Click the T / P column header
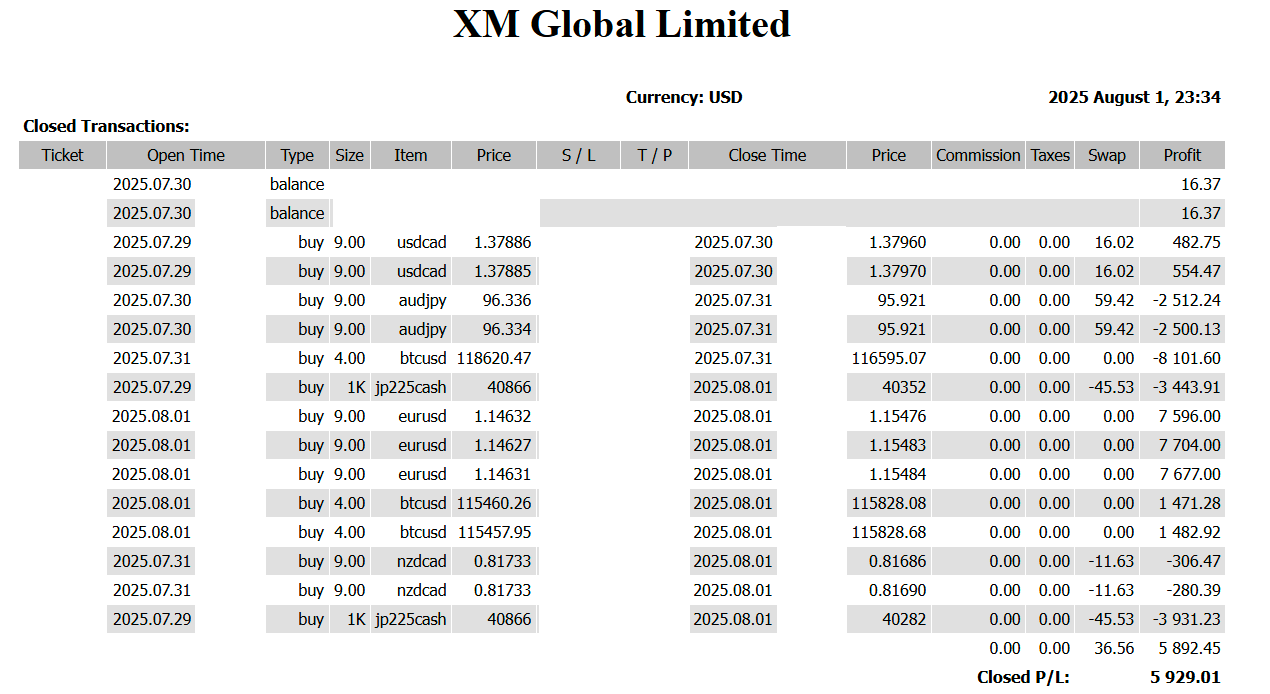Screen dimensions: 1270x694 [654, 155]
